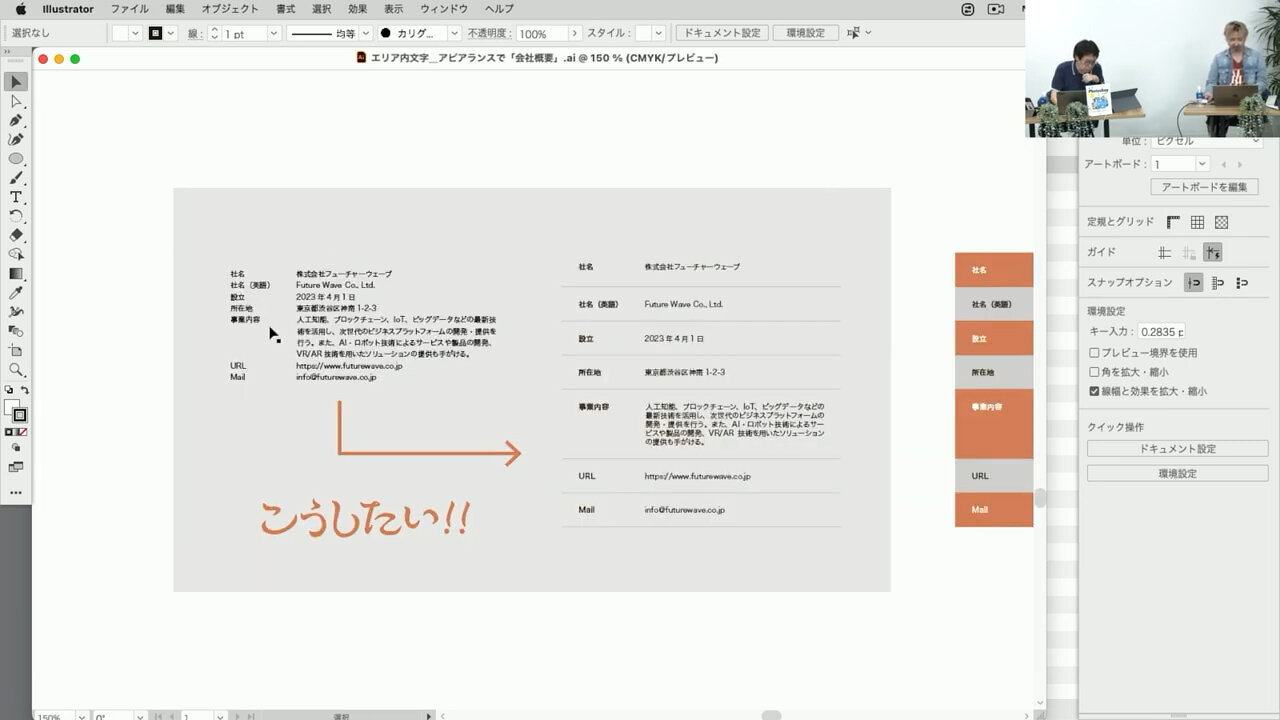This screenshot has width=1280, height=720.
Task: Select the Ellipse tool
Action: [16, 158]
